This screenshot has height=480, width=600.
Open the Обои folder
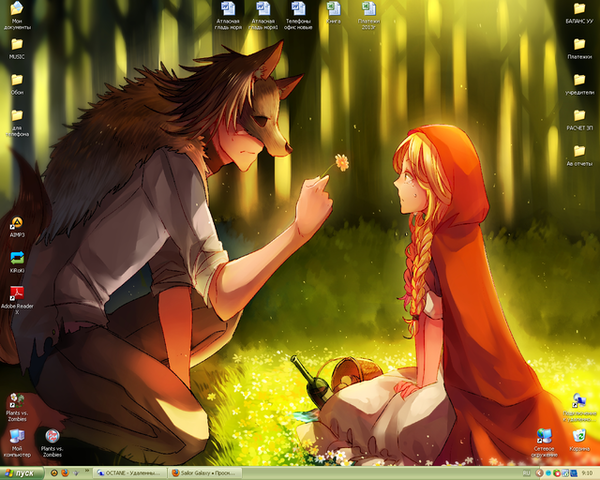[17, 80]
